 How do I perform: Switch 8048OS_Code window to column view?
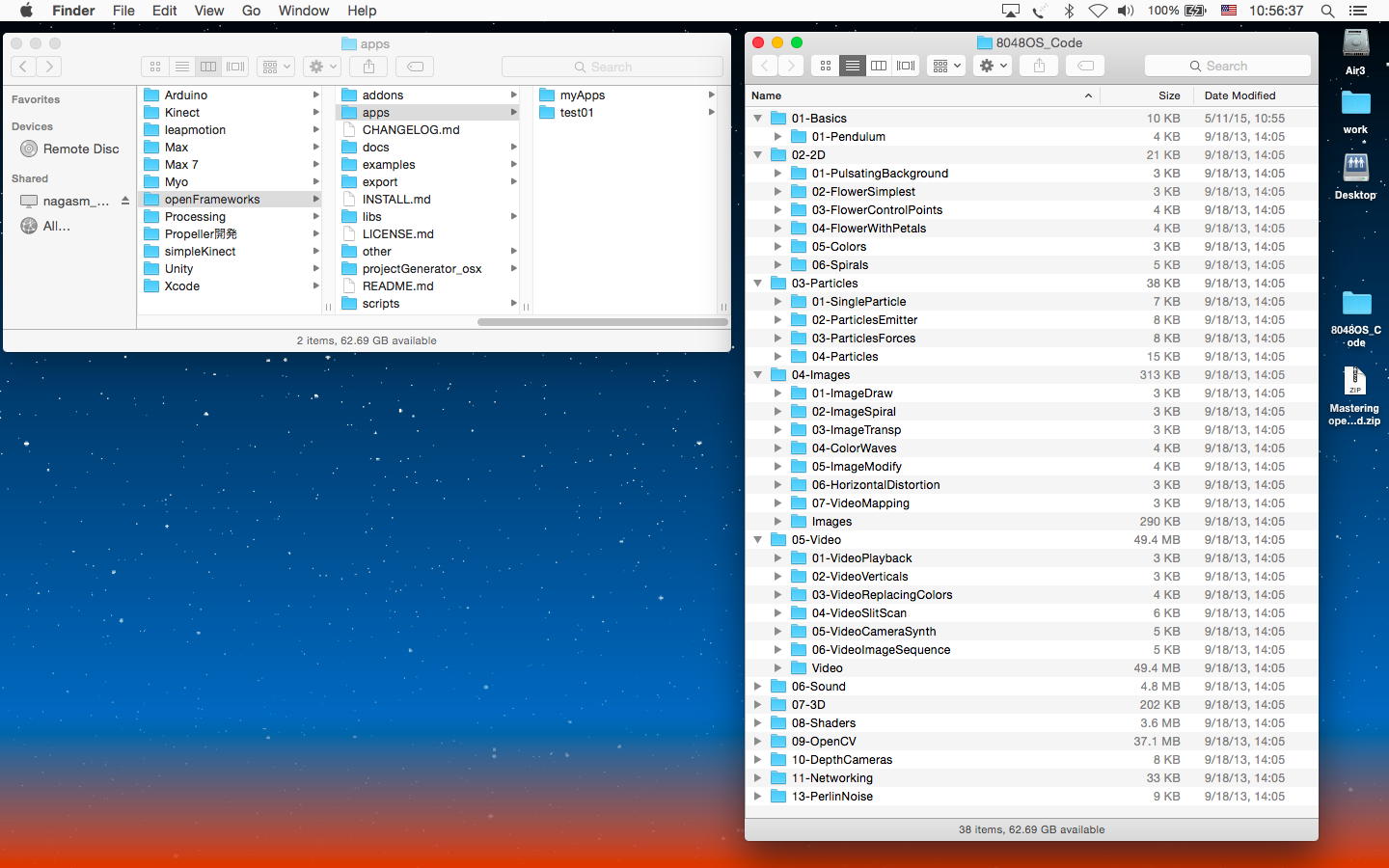(879, 66)
